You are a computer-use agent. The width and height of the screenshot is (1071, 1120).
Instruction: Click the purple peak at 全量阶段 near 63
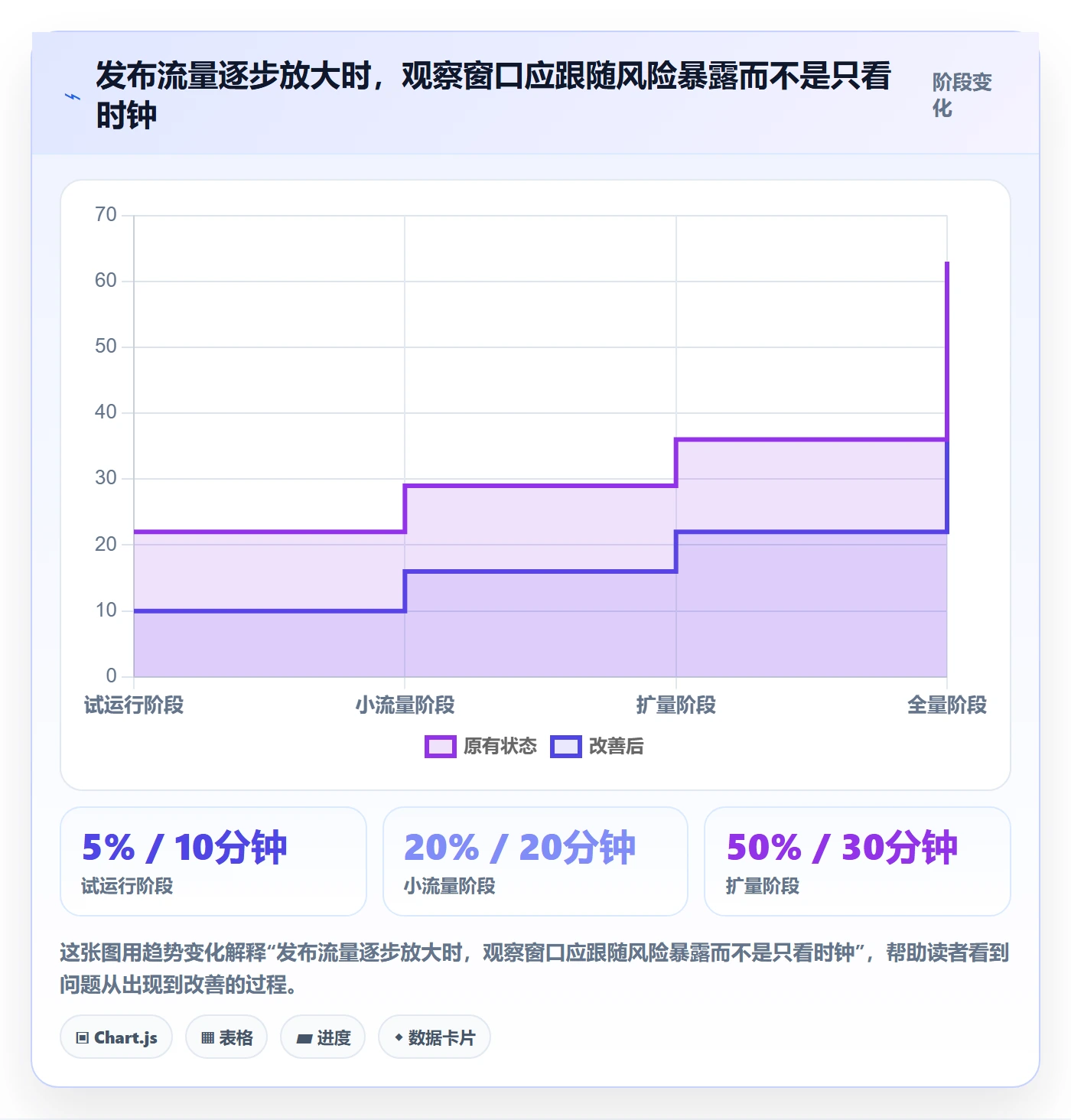click(947, 263)
